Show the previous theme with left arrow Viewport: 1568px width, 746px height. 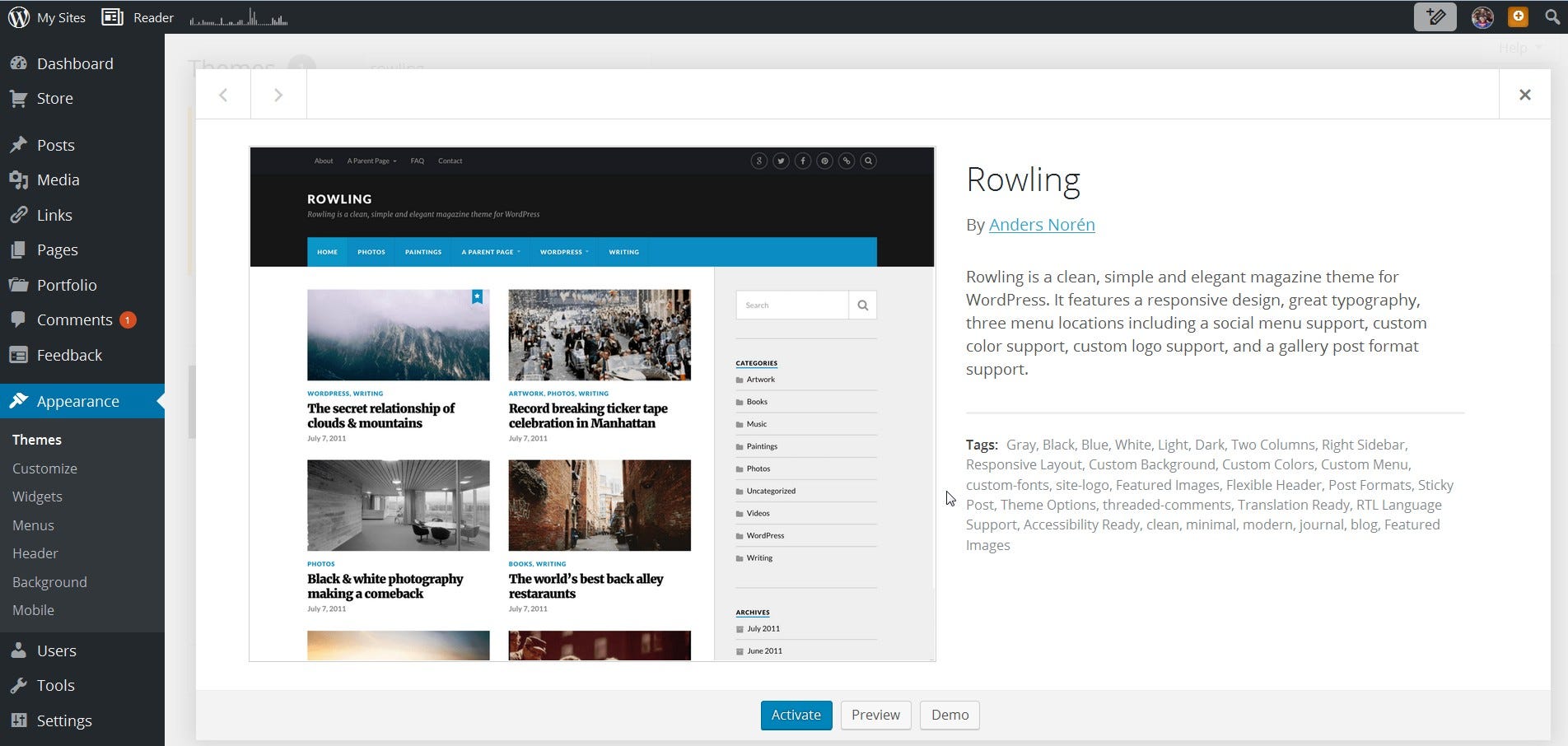click(223, 95)
